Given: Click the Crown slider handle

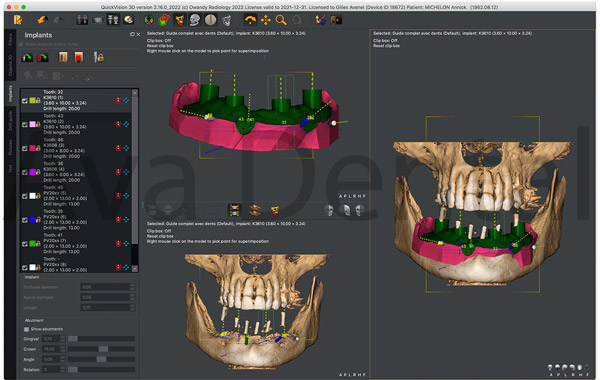Looking at the screenshot, I should pyautogui.click(x=103, y=349).
